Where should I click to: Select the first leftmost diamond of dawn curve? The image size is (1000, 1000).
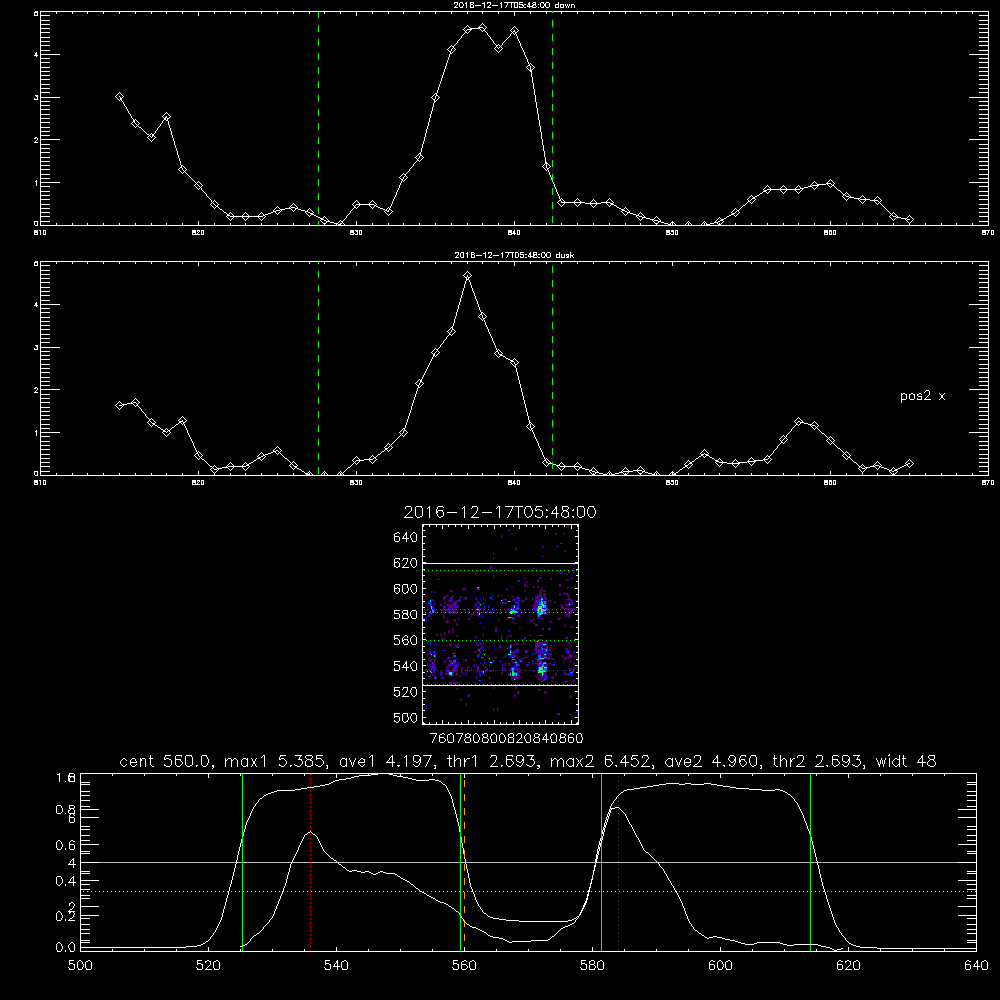coord(119,96)
